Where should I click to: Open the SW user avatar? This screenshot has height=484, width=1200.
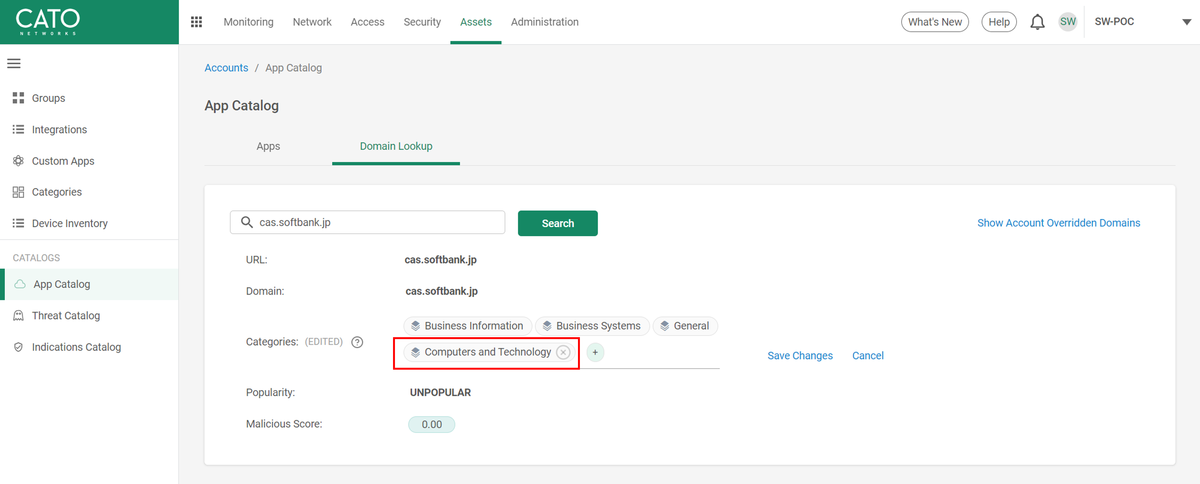coord(1068,22)
